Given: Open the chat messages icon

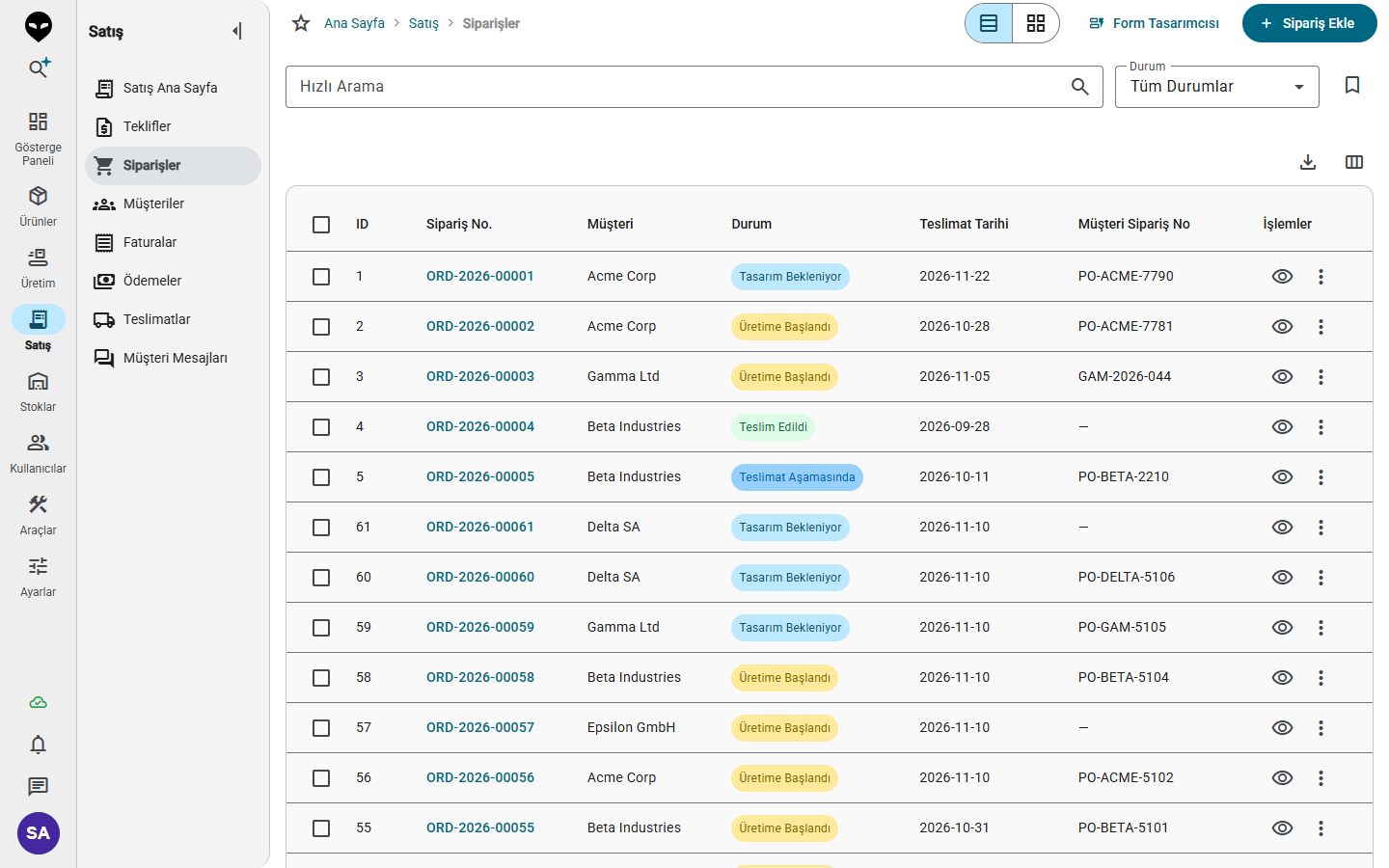Looking at the screenshot, I should click(x=39, y=787).
